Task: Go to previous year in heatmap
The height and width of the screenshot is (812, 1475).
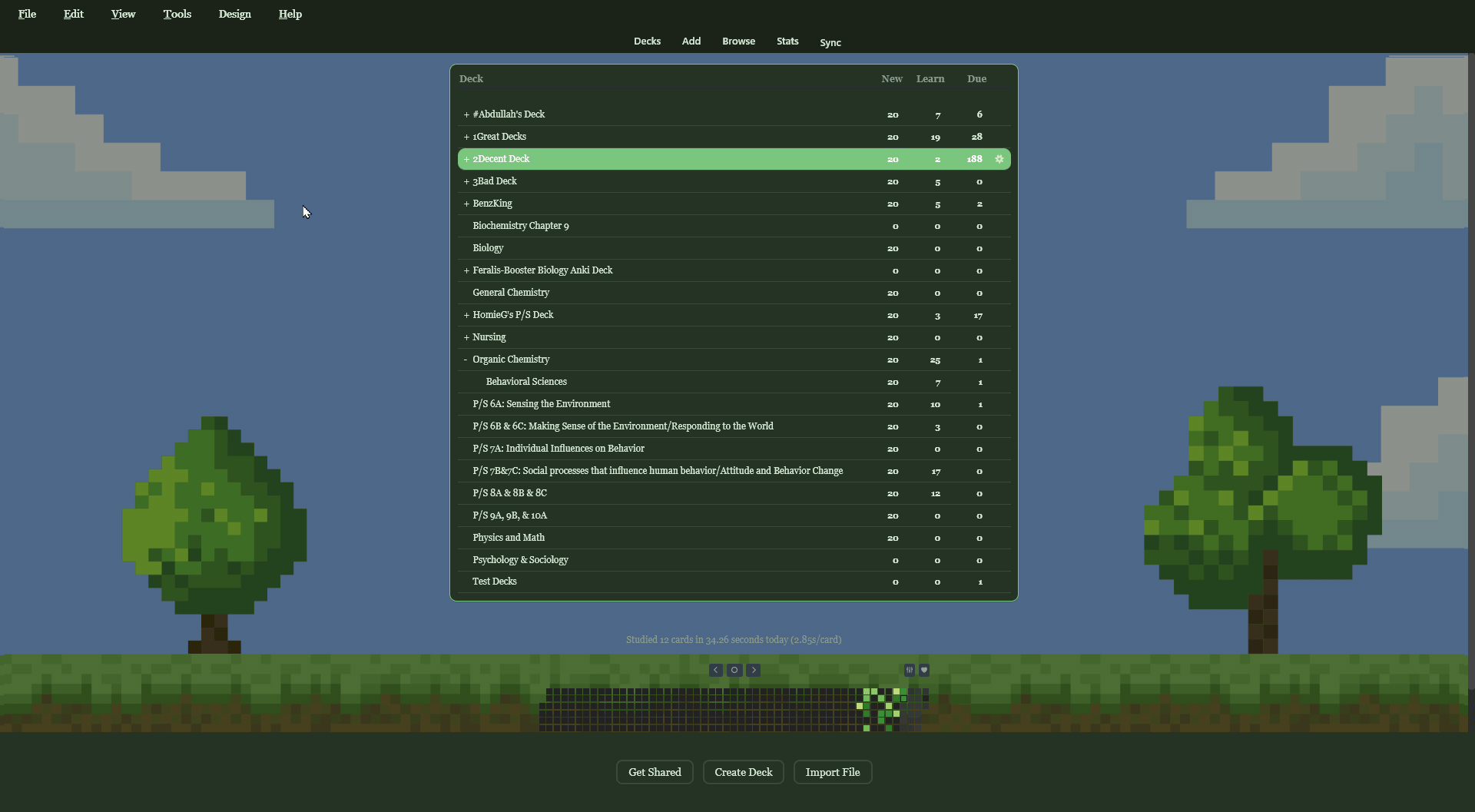Action: [715, 670]
